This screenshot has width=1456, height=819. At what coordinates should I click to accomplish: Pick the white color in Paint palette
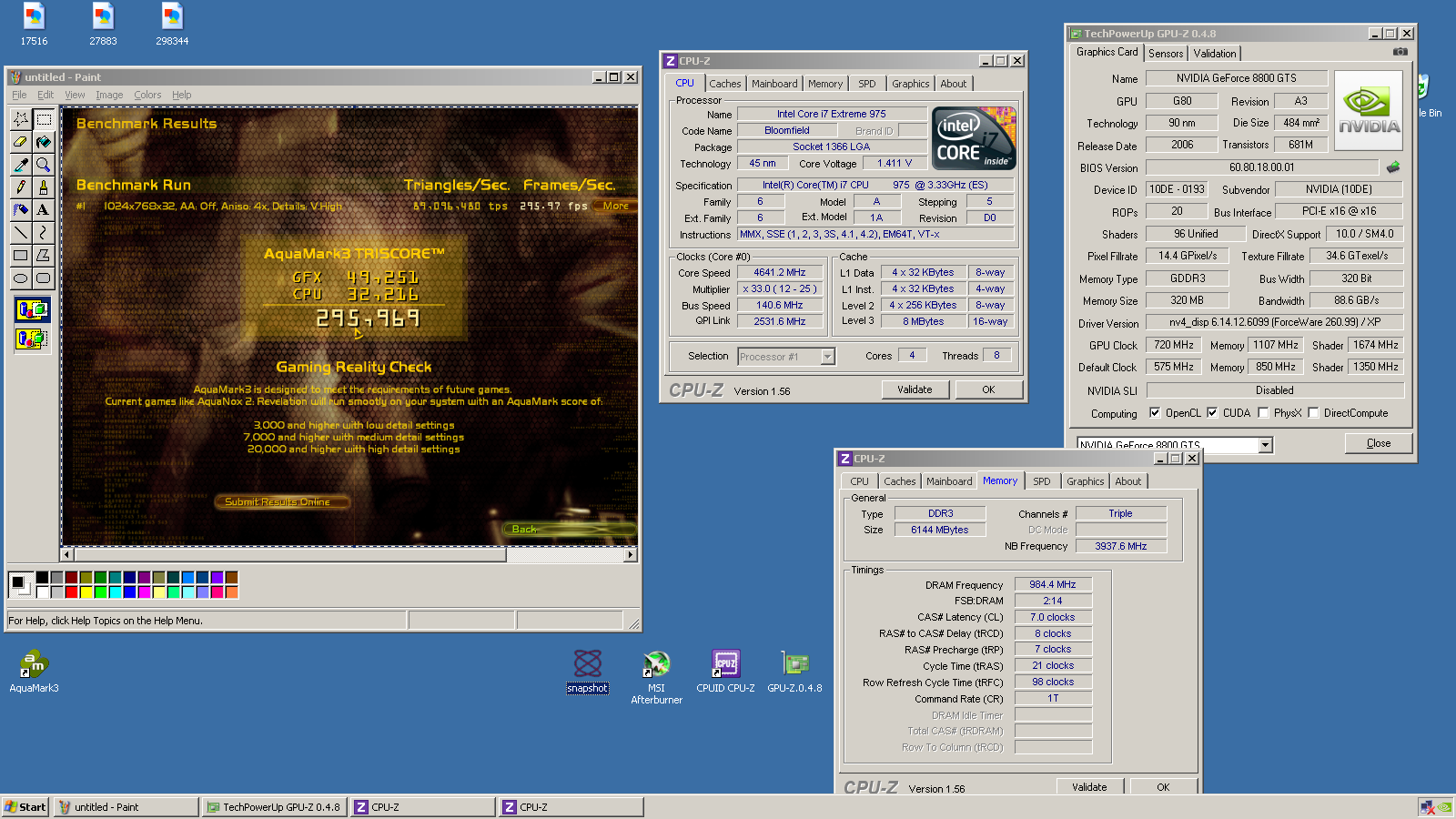(x=42, y=592)
